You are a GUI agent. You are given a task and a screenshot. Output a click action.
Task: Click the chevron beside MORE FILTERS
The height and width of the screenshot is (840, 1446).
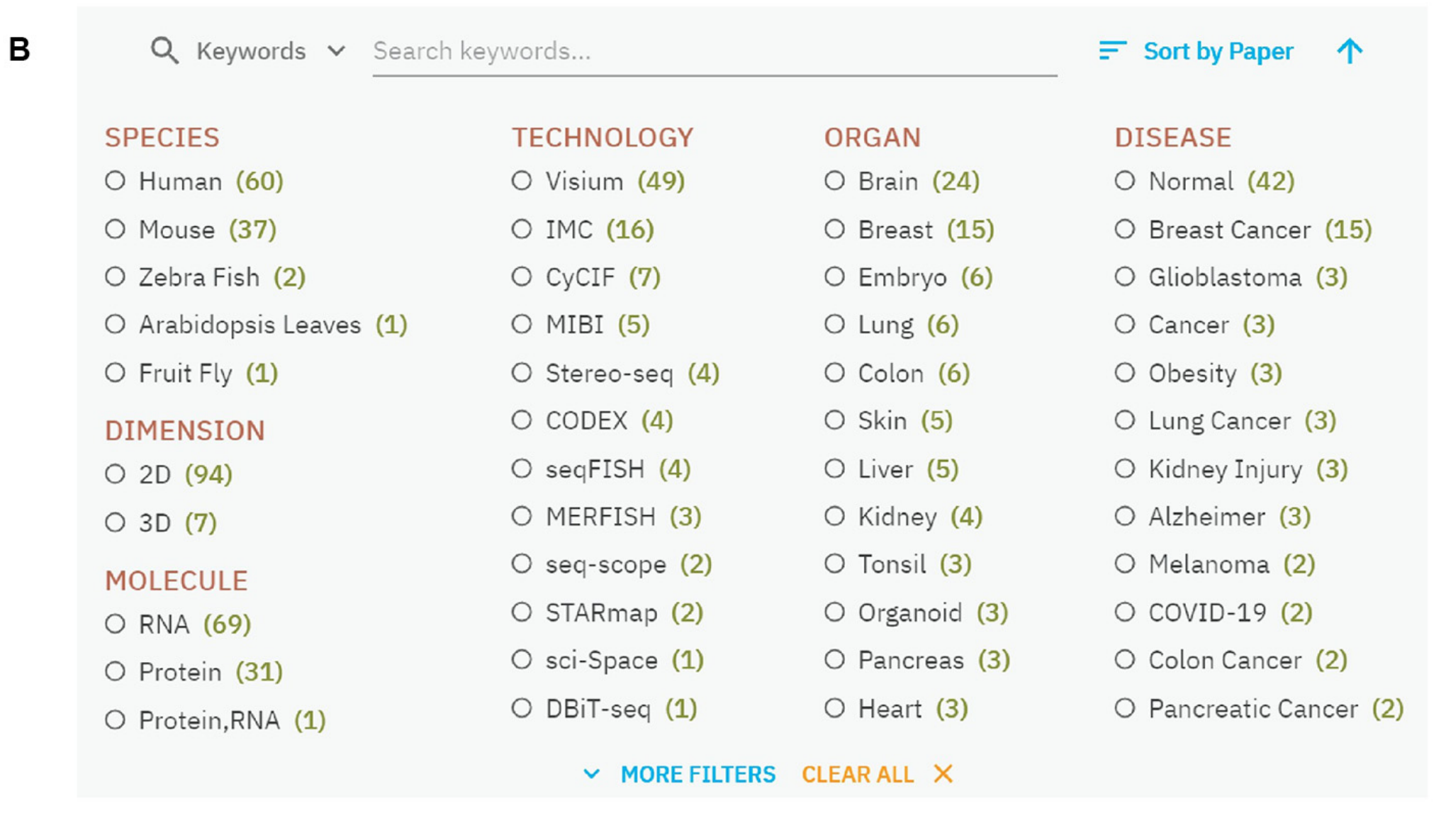tap(592, 774)
